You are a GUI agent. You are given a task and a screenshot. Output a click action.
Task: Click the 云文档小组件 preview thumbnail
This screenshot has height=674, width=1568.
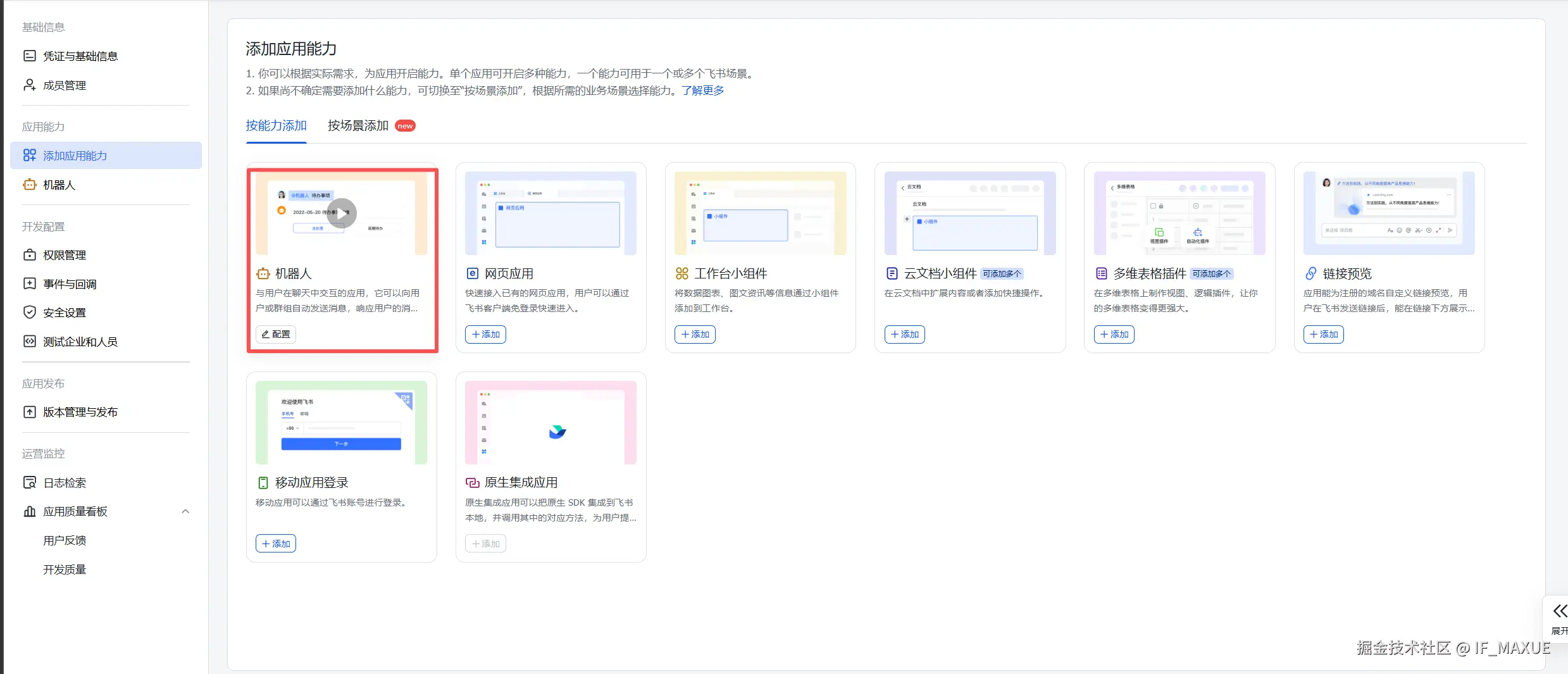point(970,213)
